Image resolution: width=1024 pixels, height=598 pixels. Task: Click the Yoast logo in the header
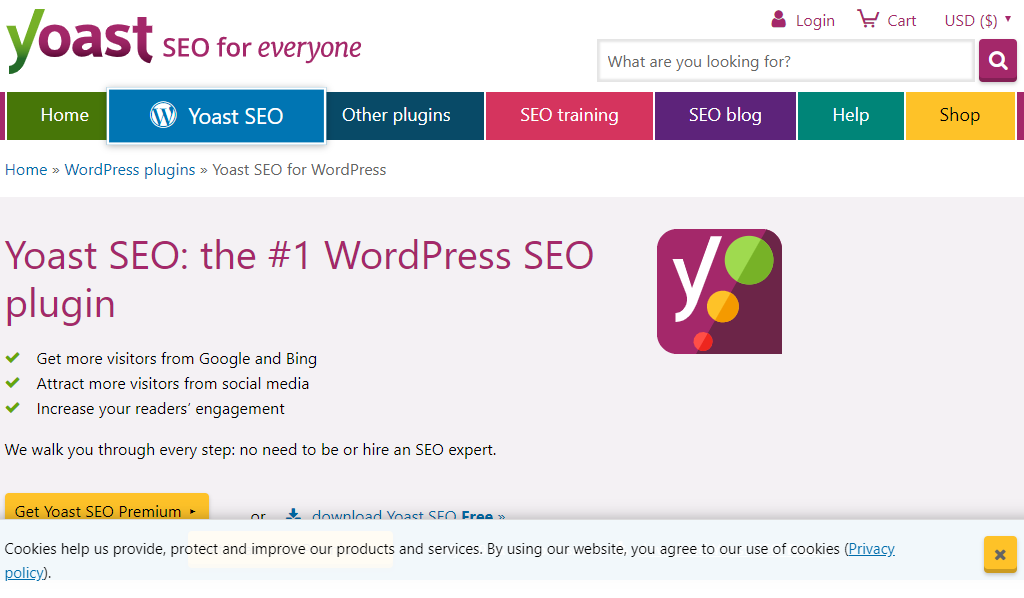(x=80, y=41)
